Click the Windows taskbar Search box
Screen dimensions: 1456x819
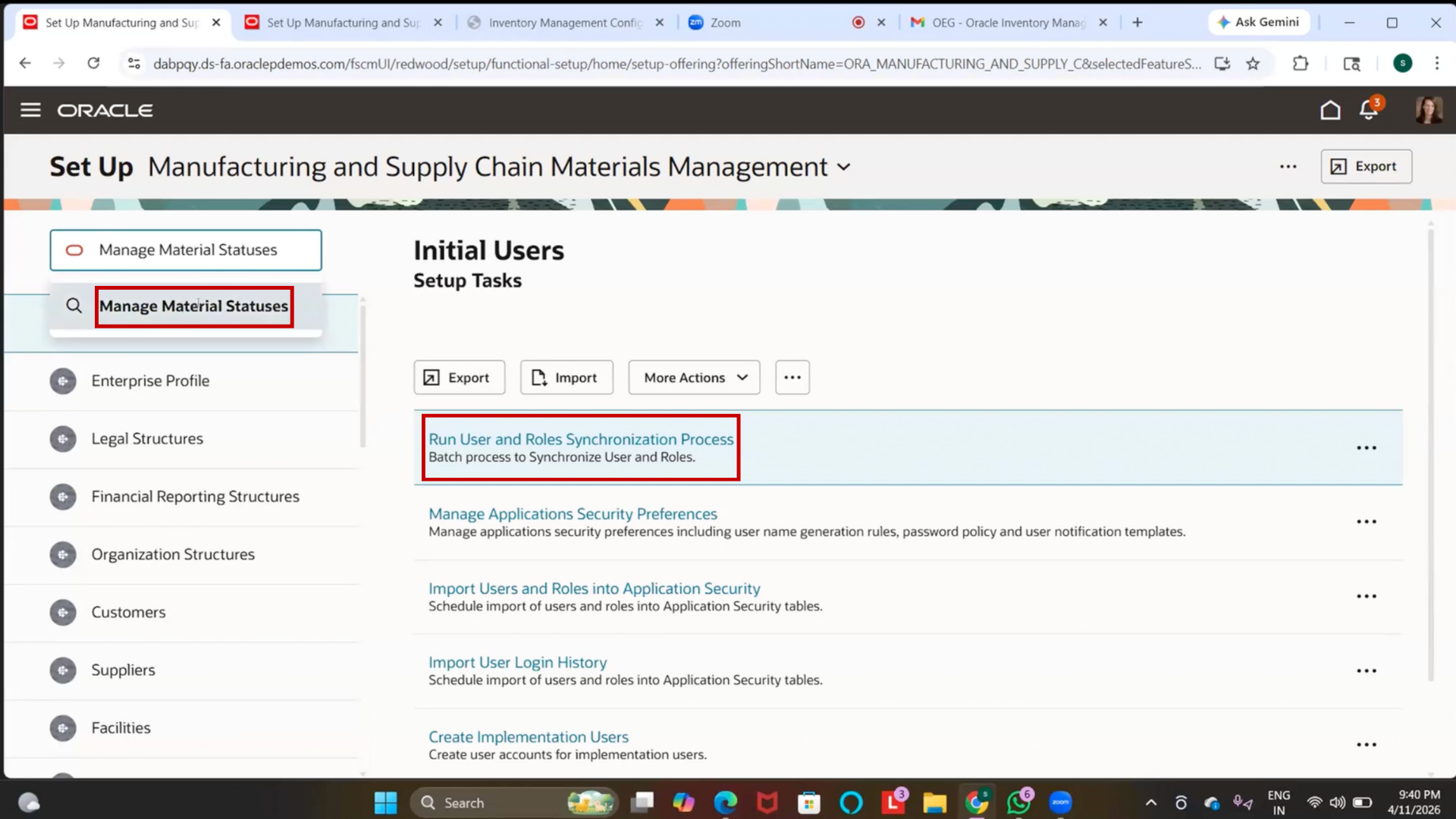pyautogui.click(x=514, y=802)
